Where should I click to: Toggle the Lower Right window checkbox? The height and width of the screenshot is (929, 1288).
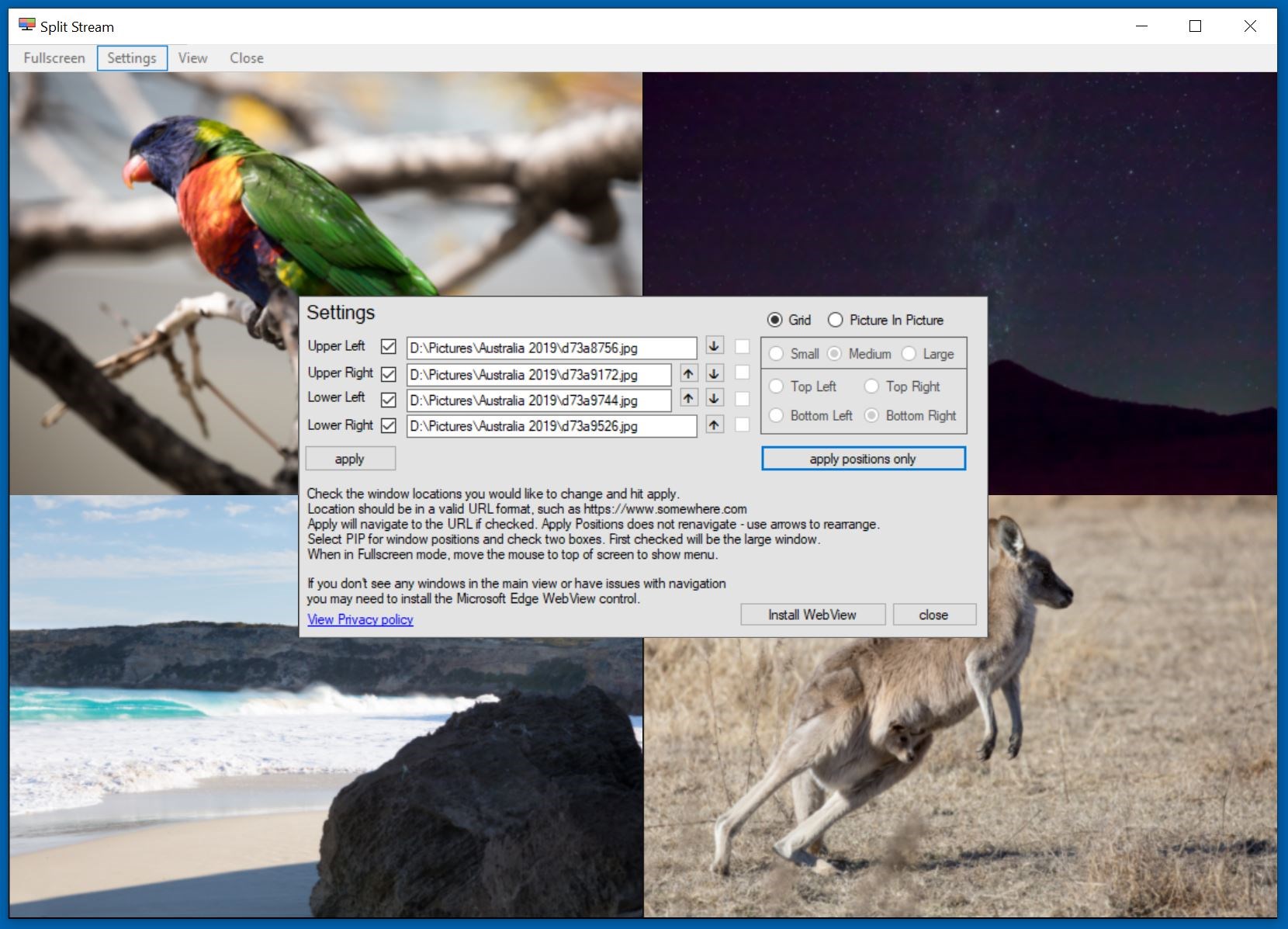tap(389, 425)
